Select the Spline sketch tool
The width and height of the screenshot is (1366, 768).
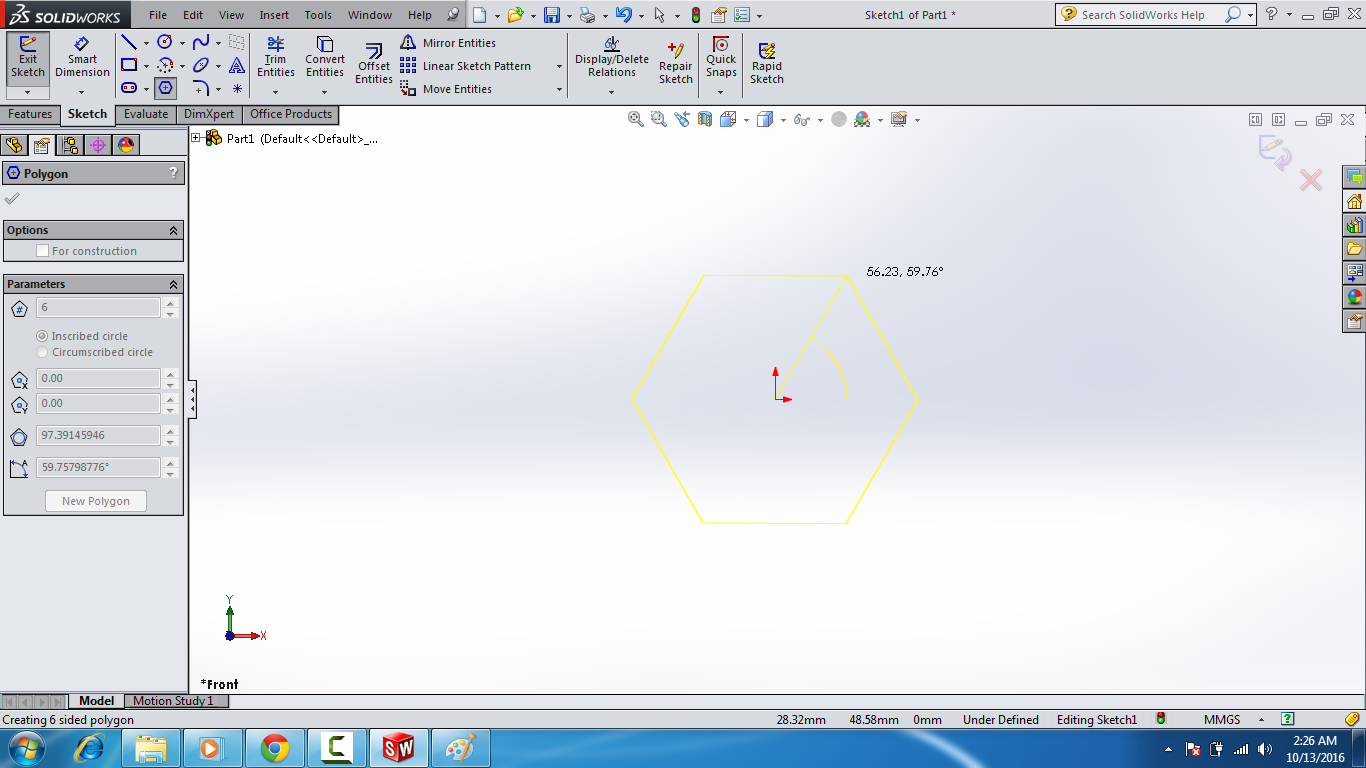point(201,42)
